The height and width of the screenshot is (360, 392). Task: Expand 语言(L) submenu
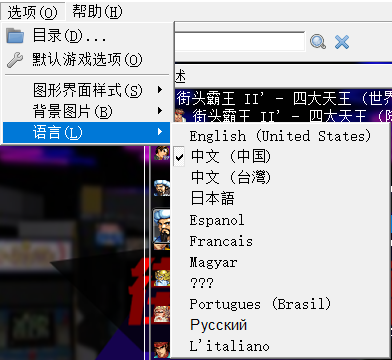(x=86, y=132)
